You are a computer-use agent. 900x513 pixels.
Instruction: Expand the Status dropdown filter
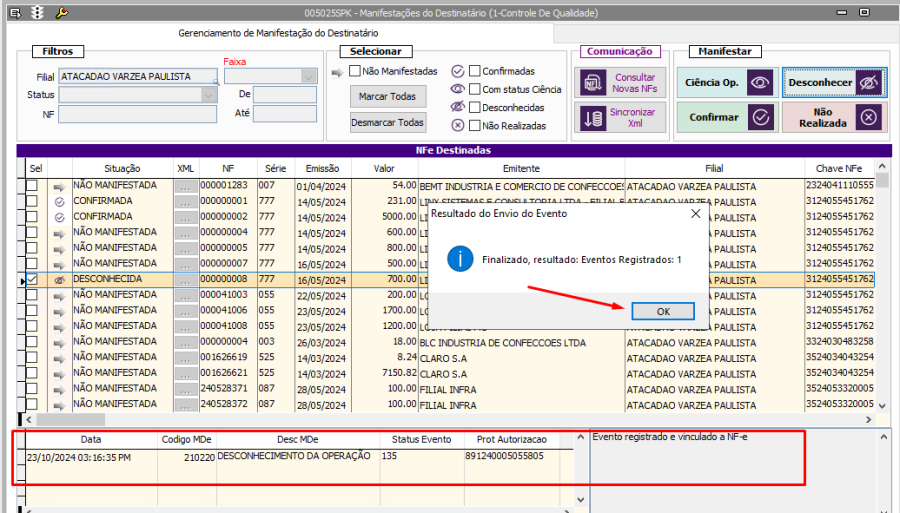[209, 95]
